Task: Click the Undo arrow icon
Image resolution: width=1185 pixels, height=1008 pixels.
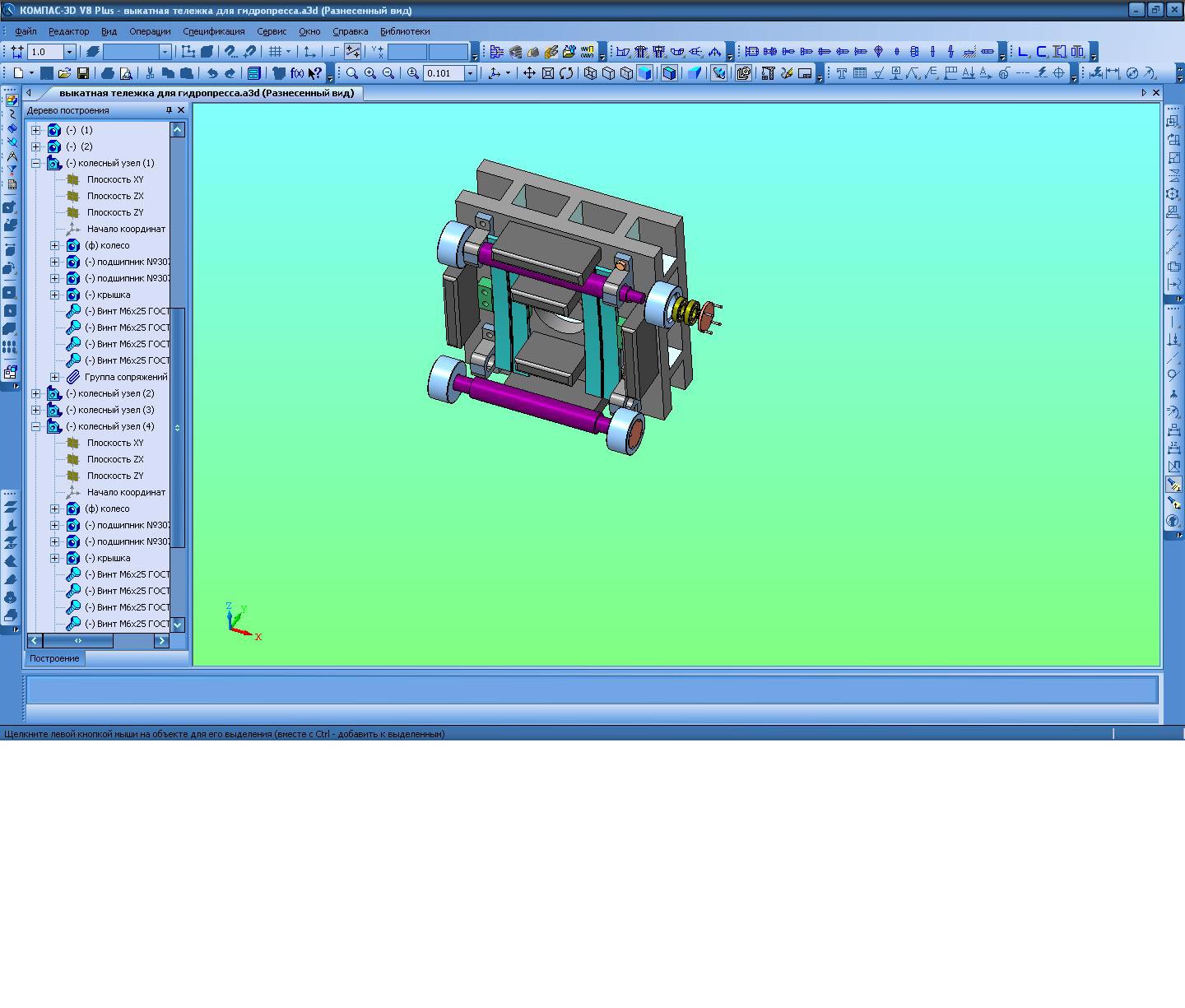Action: coord(212,73)
